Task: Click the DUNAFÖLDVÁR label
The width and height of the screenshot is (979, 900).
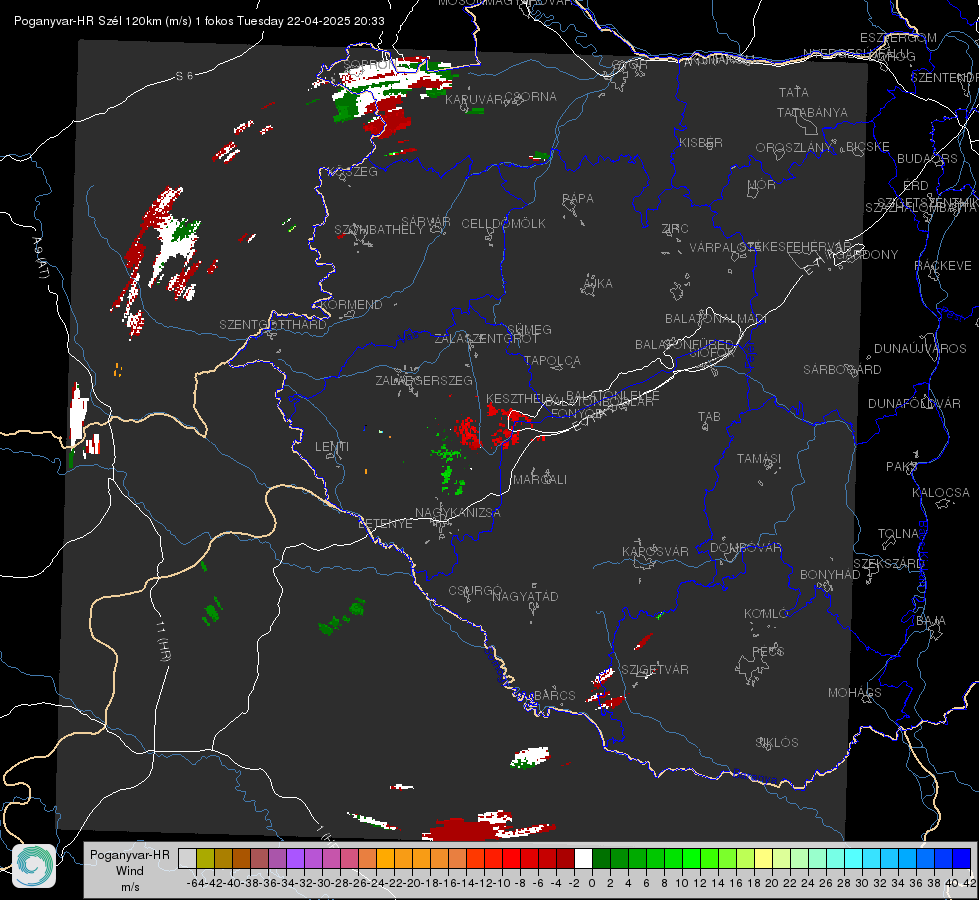Action: click(x=914, y=403)
